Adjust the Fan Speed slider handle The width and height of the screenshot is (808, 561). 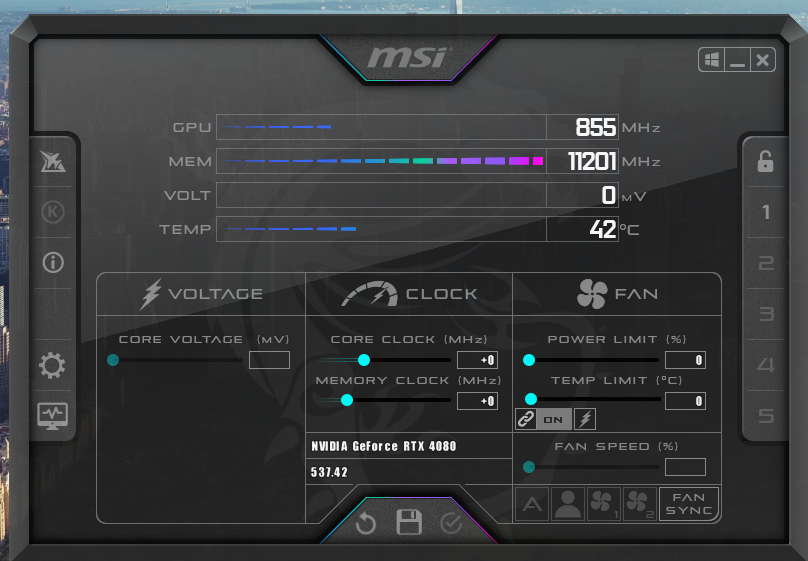pos(529,467)
